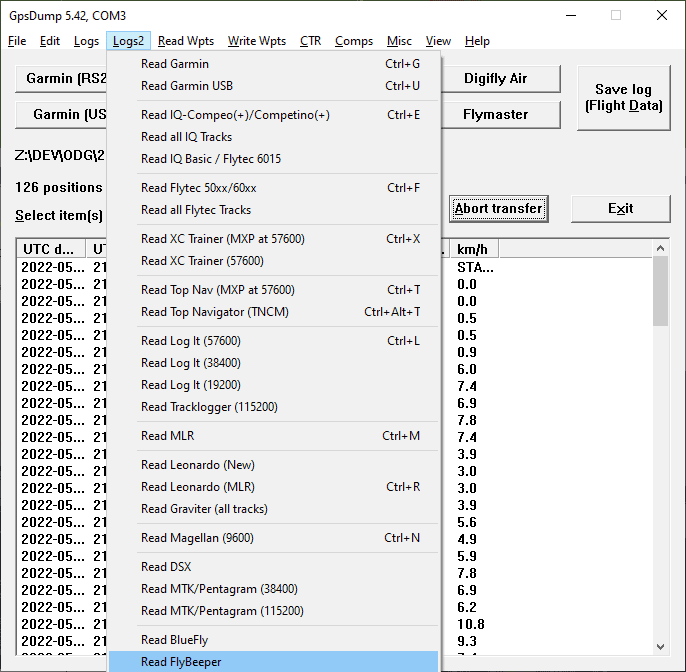
Task: Select Read IQ-Compeo(+)/Competino(+)
Action: click(x=273, y=115)
